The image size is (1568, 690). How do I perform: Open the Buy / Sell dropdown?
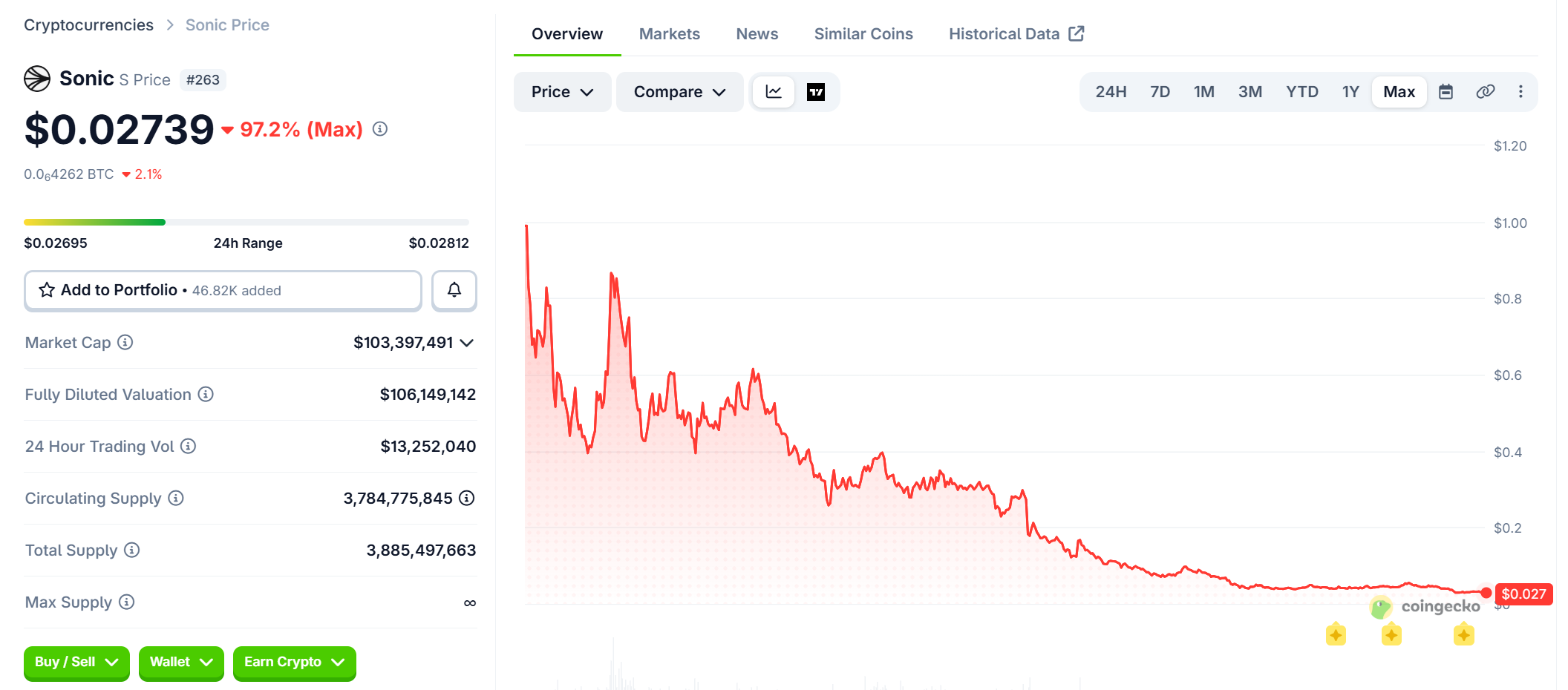(x=76, y=663)
